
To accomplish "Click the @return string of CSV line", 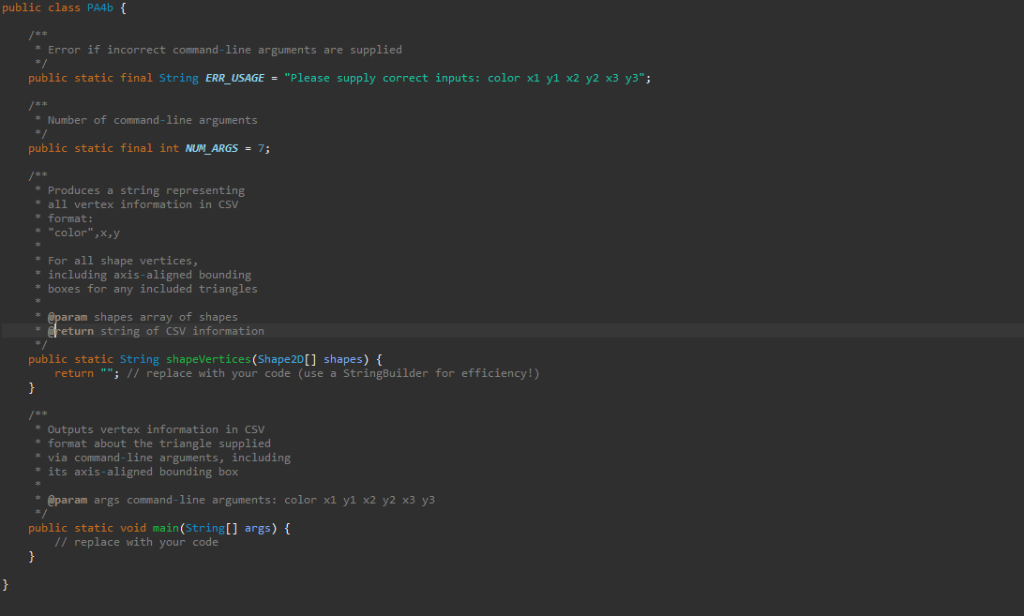I will [155, 331].
